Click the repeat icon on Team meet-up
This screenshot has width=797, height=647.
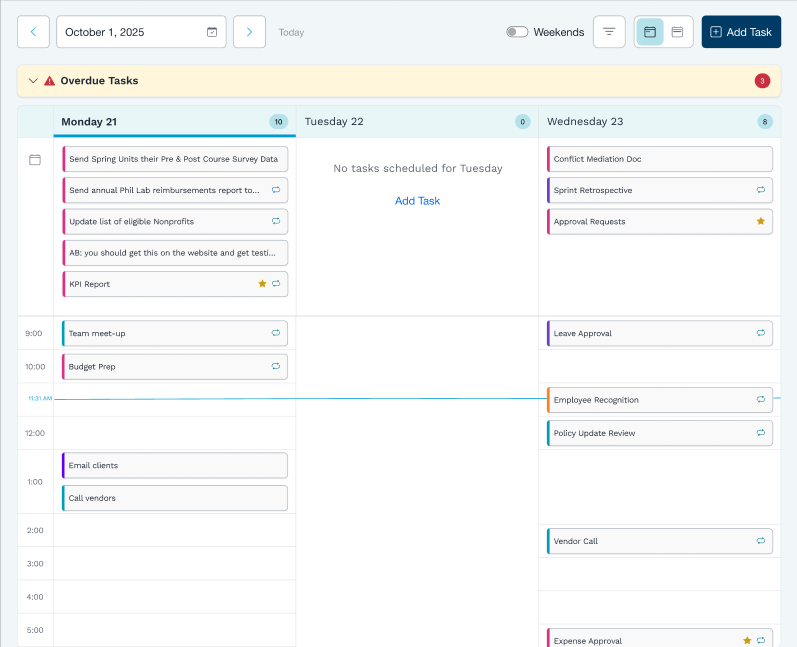click(x=276, y=333)
